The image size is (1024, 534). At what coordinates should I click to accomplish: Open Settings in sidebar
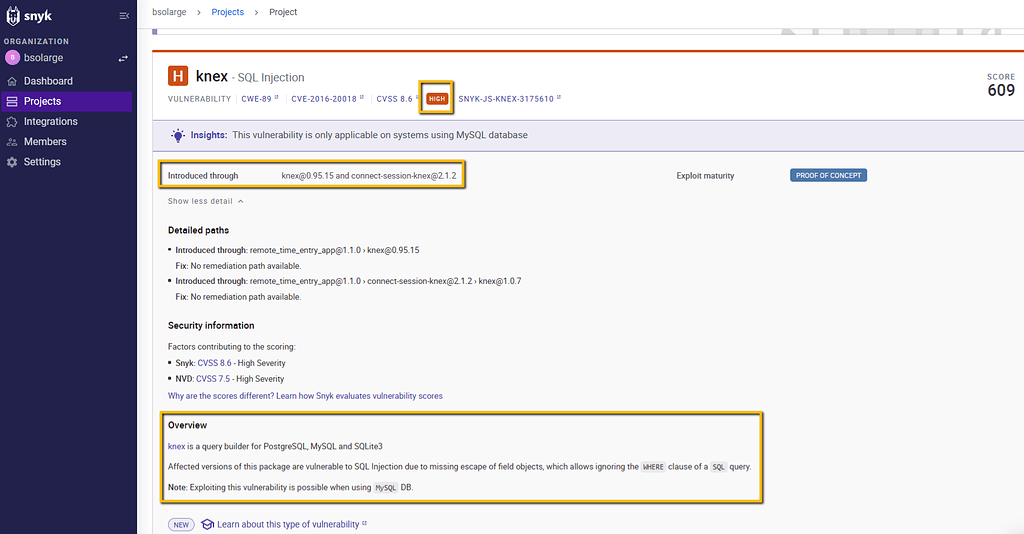[x=42, y=162]
